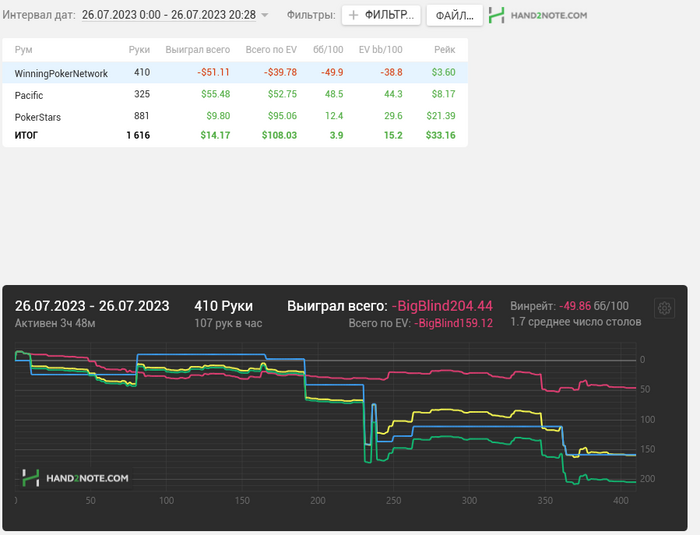Image resolution: width=700 pixels, height=535 pixels.
Task: Sort by the Рейк column header
Action: pos(445,50)
